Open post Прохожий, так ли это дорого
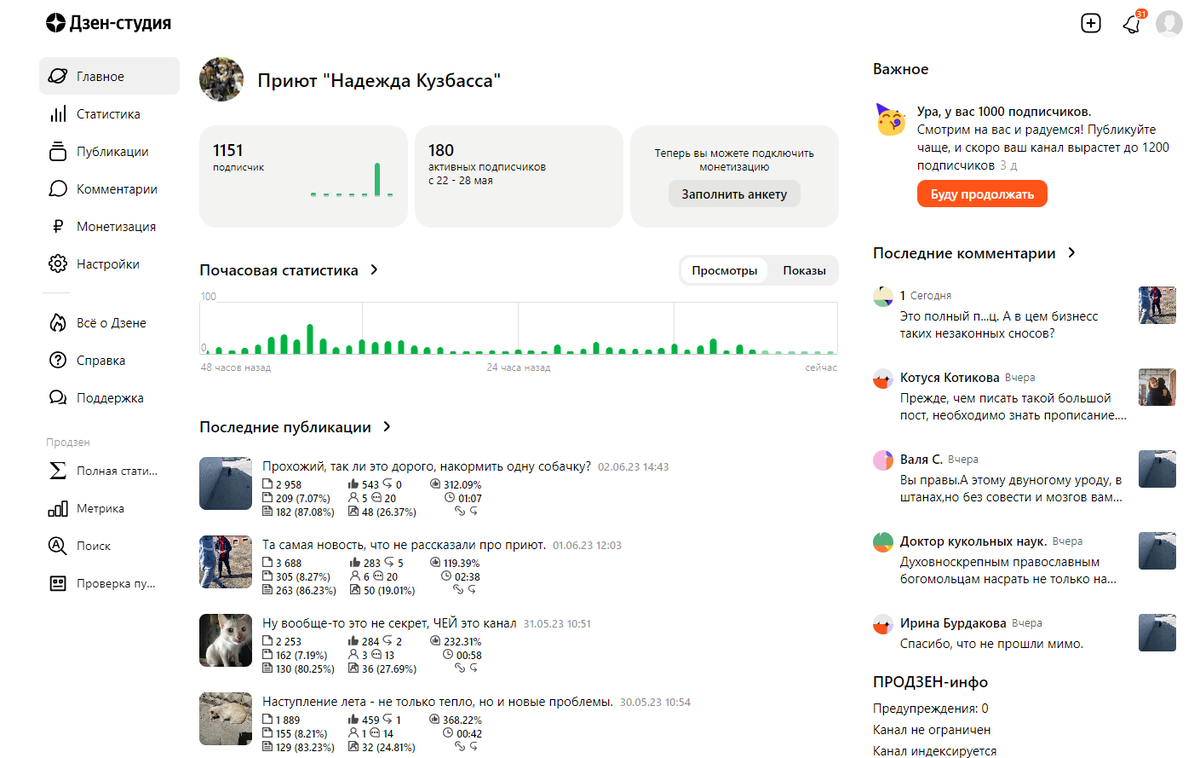The height and width of the screenshot is (758, 1200). point(427,466)
